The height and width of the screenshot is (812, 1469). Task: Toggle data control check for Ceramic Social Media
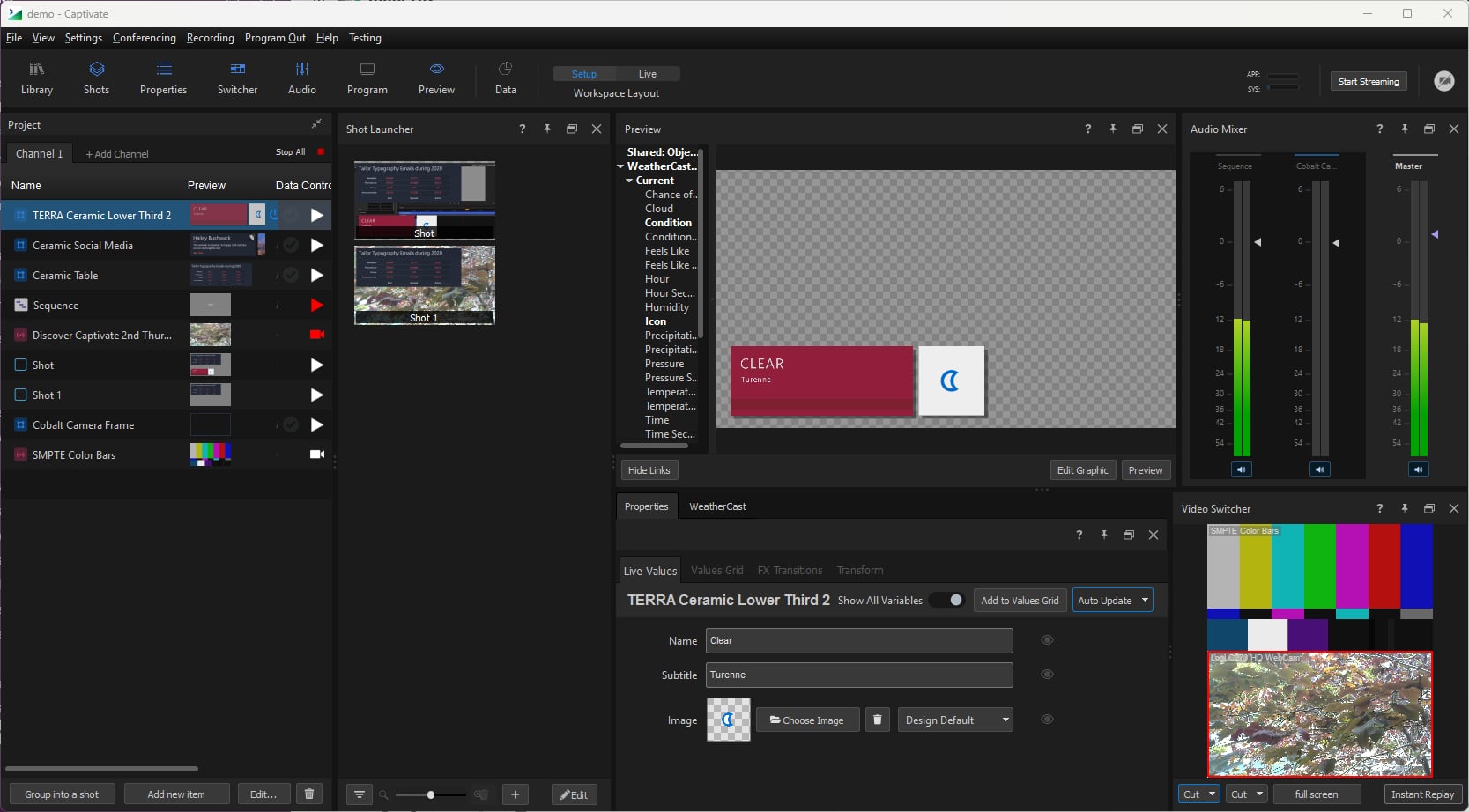coord(290,245)
